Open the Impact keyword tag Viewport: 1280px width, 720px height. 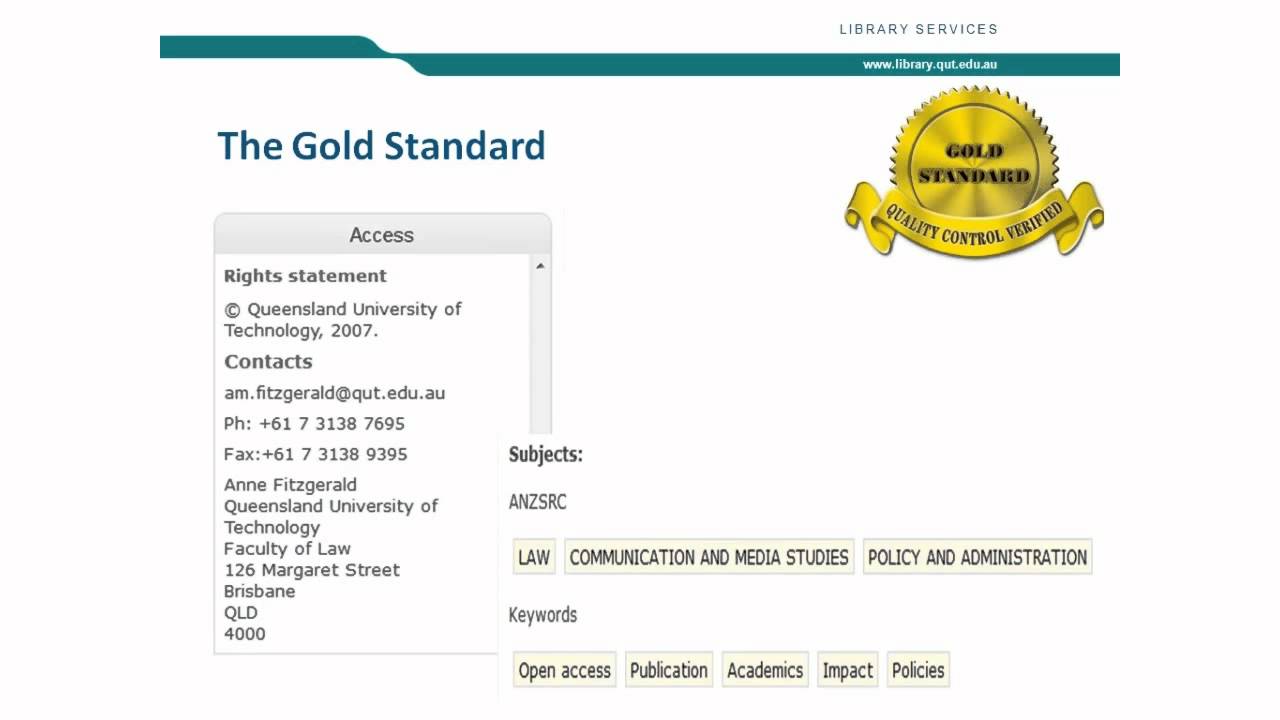point(848,670)
